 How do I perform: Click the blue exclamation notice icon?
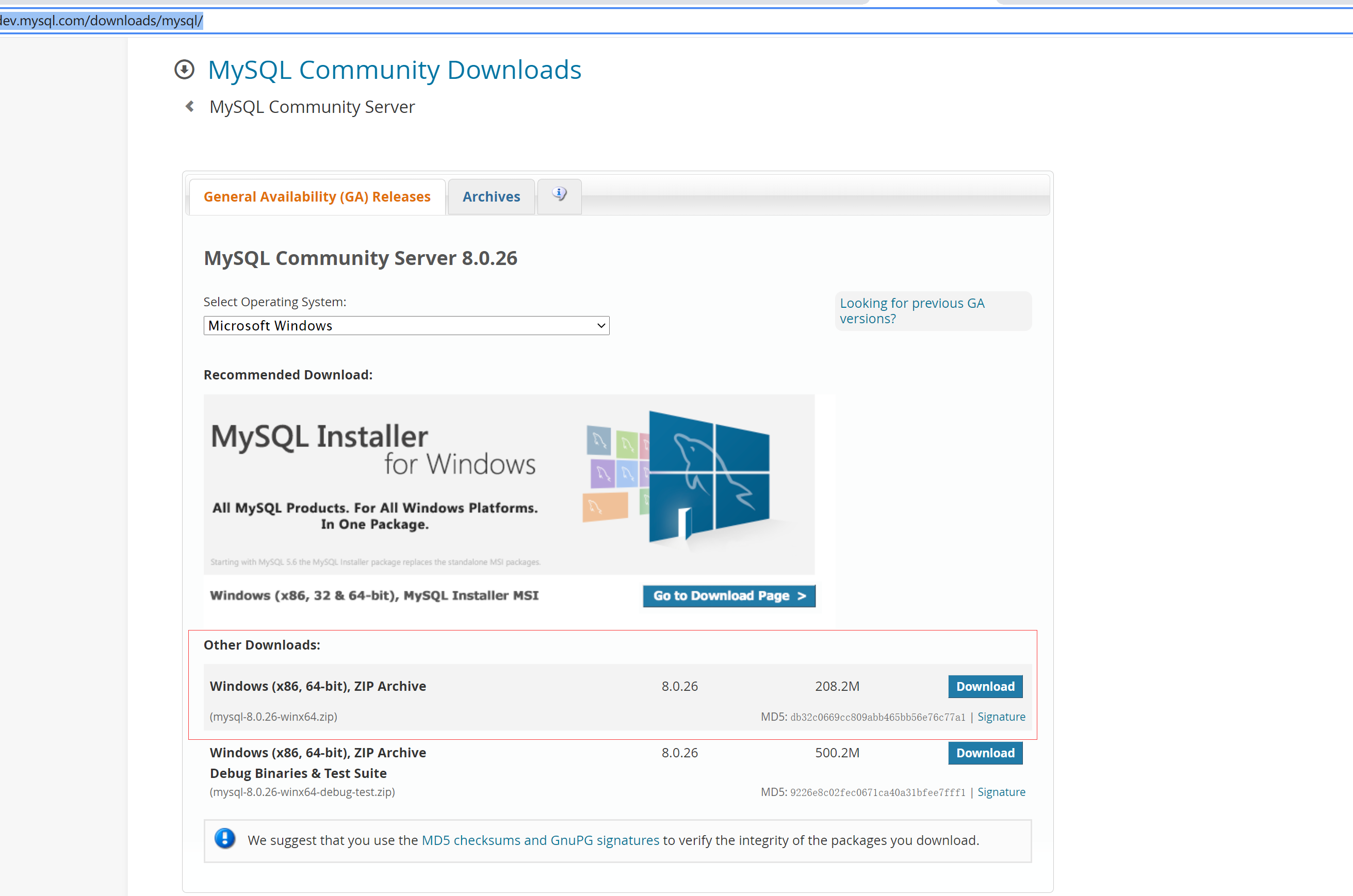[225, 839]
